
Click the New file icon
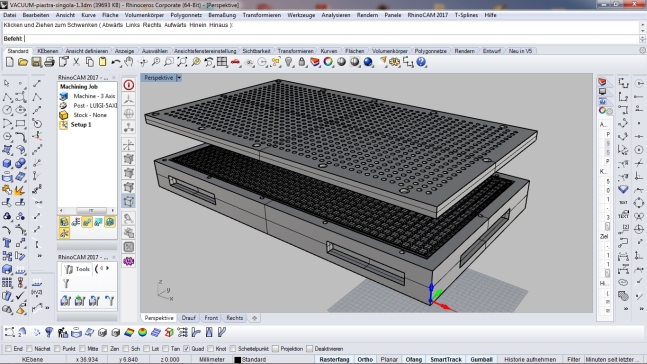pyautogui.click(x=9, y=62)
